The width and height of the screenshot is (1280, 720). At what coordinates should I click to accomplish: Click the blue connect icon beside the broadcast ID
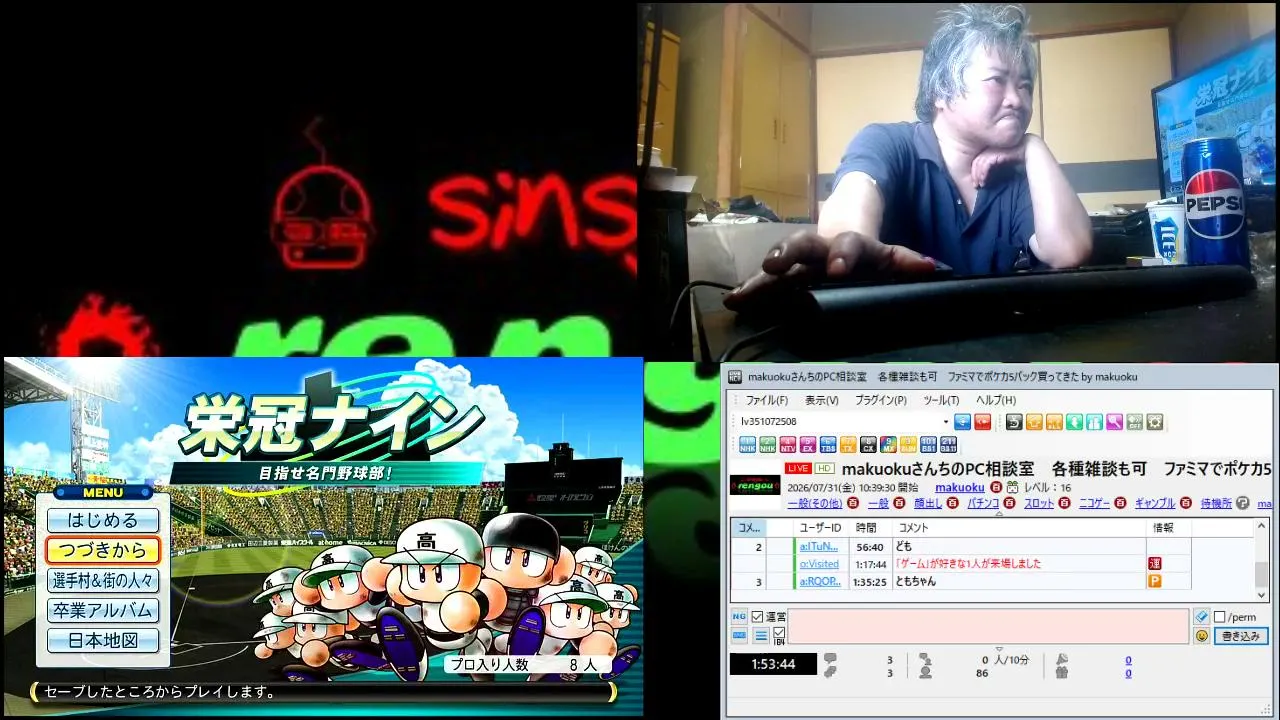pyautogui.click(x=962, y=422)
